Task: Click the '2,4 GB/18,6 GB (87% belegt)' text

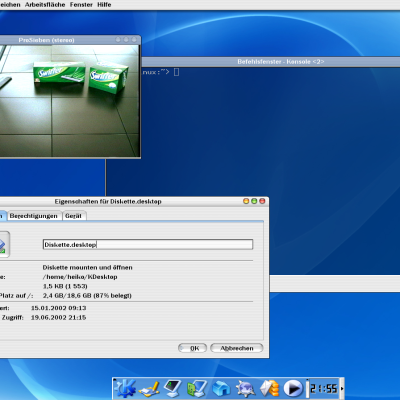Action: pos(87,296)
